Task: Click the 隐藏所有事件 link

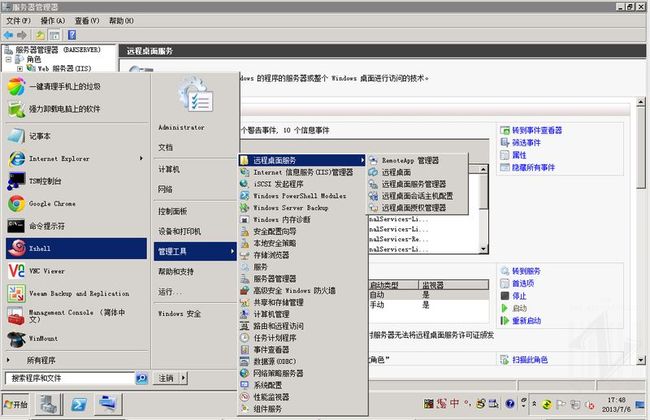Action: pyautogui.click(x=533, y=168)
